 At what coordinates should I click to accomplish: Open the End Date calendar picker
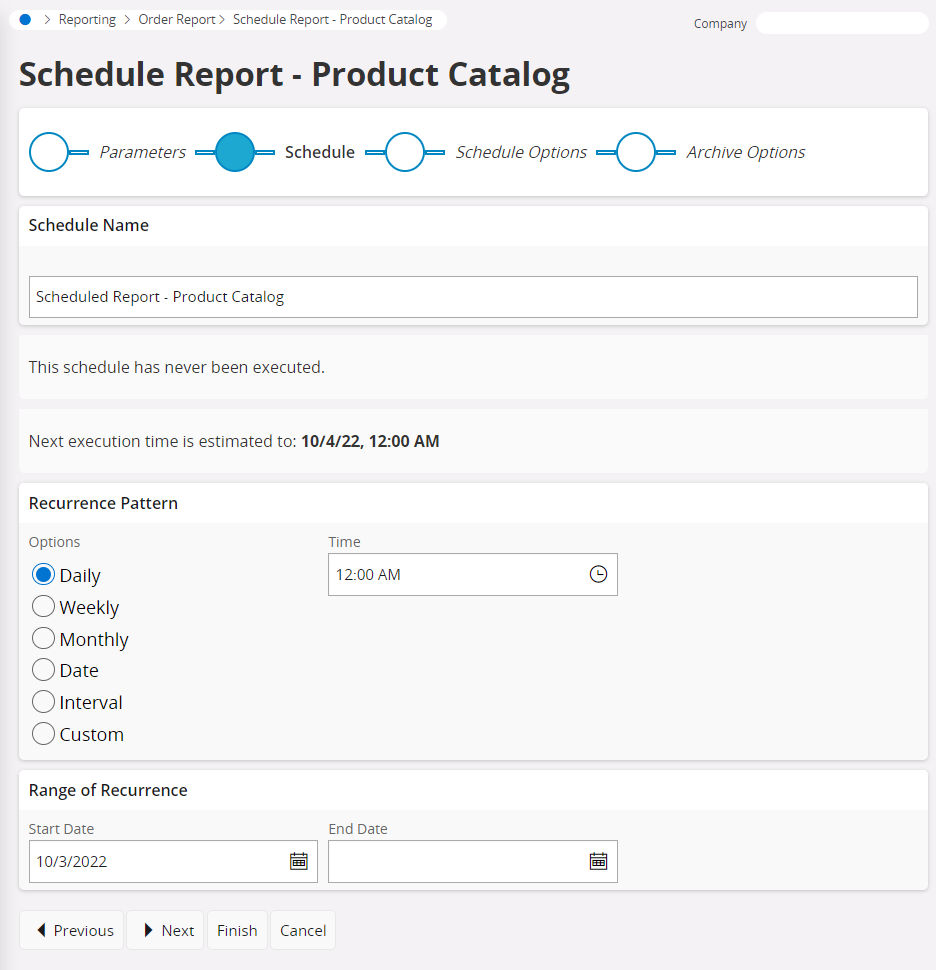point(598,861)
